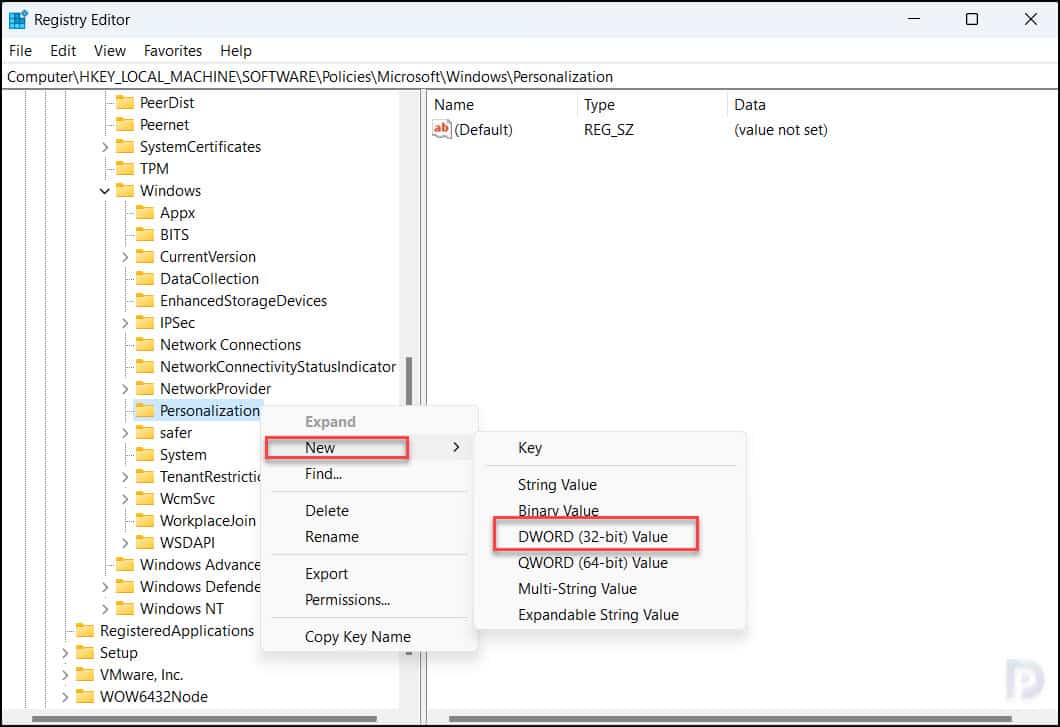Screen dimensions: 1060x727
Task: Expand the TenantRestrictions key
Action: (125, 477)
